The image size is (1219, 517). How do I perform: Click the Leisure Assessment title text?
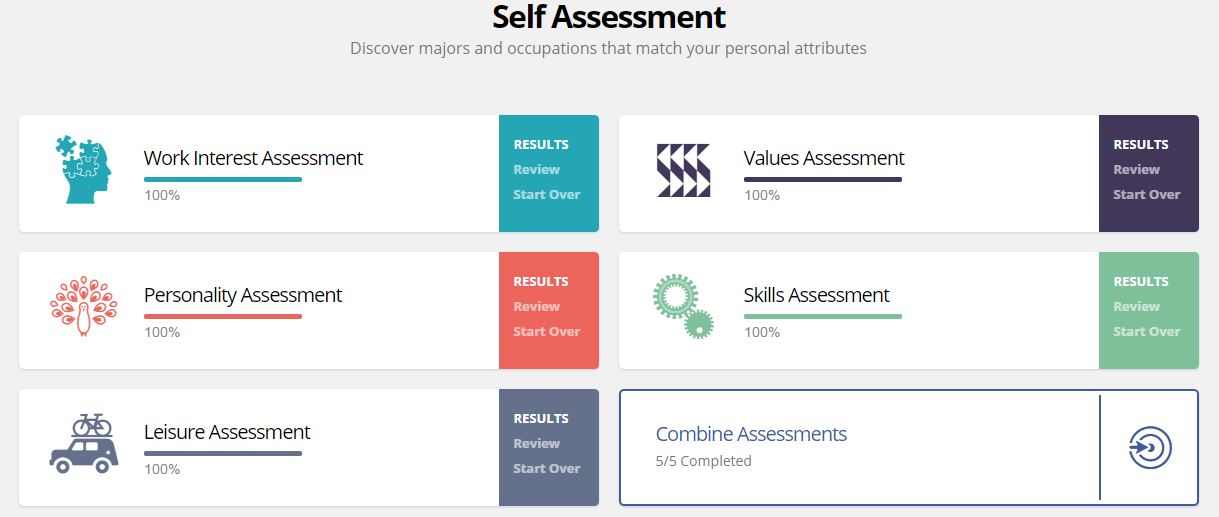[x=227, y=432]
